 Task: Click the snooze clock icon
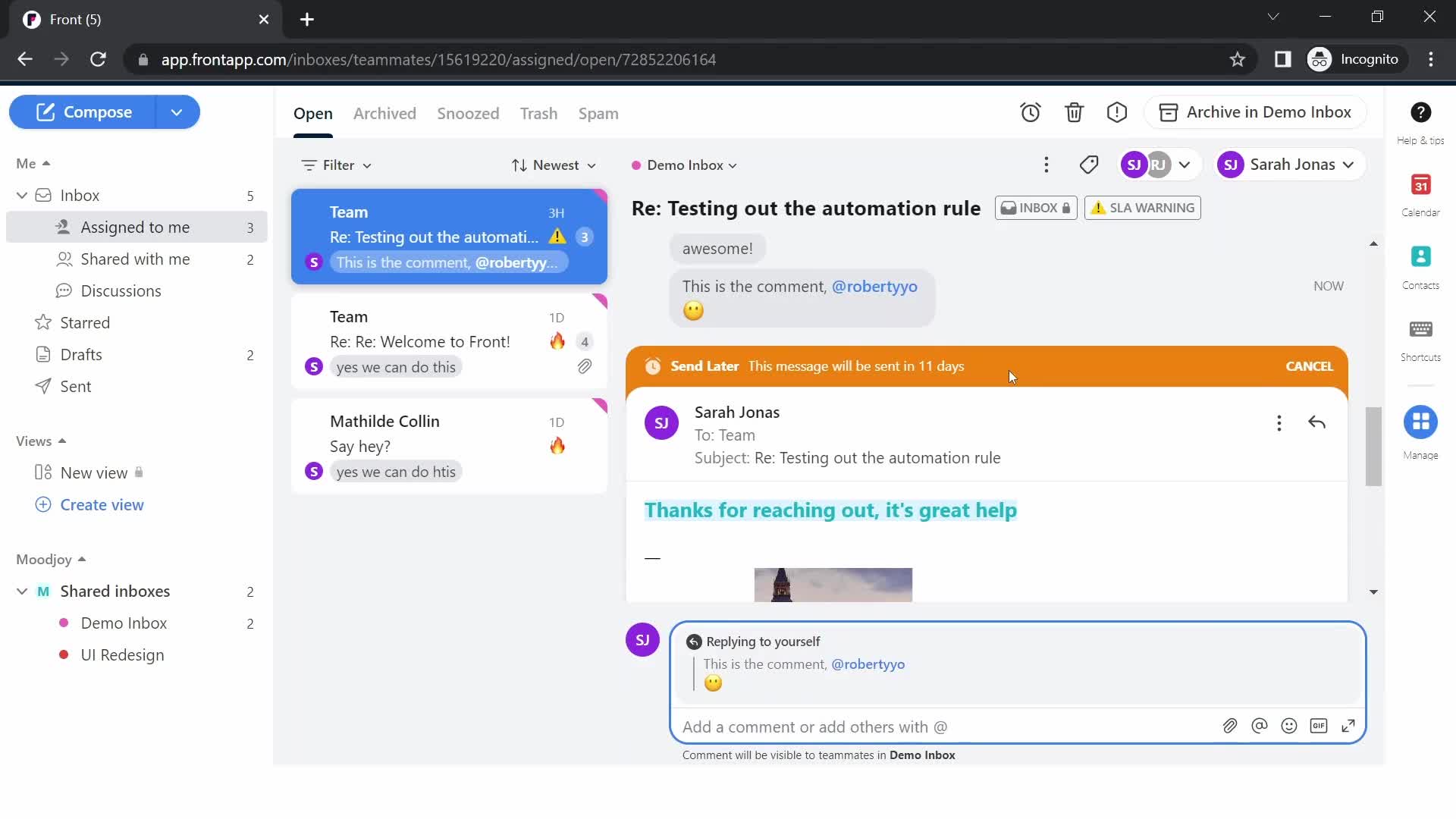tap(1030, 112)
